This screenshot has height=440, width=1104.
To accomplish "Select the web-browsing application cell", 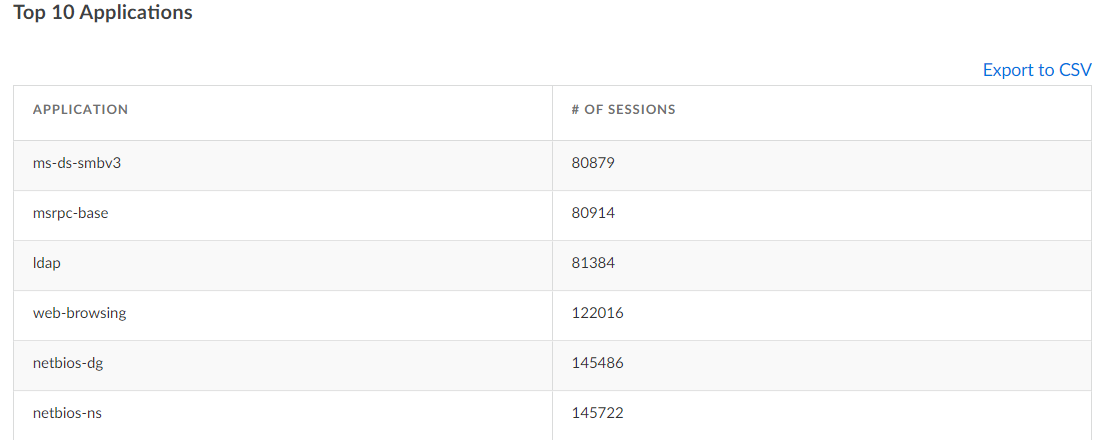I will click(x=79, y=313).
